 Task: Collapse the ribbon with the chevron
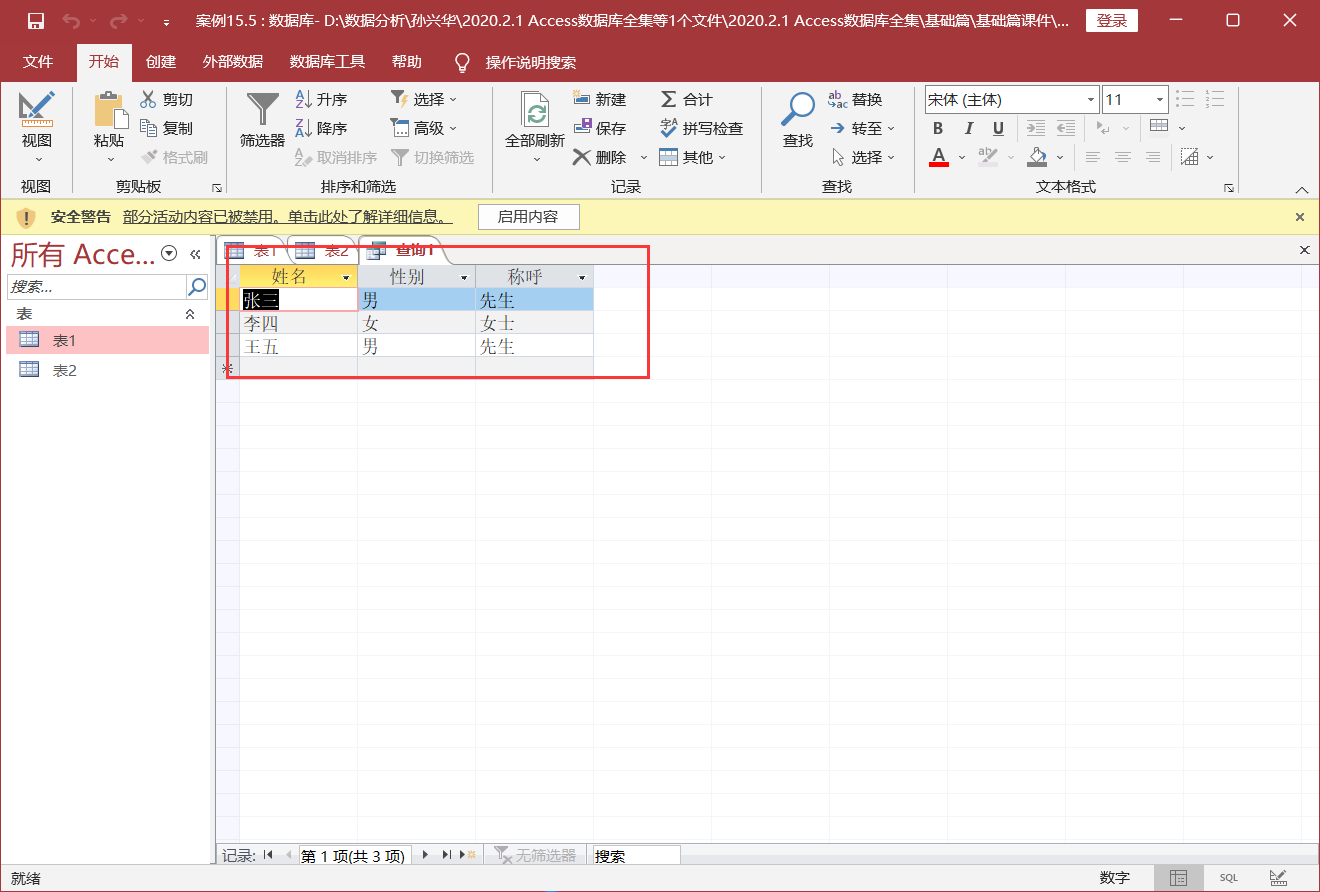tap(1302, 189)
